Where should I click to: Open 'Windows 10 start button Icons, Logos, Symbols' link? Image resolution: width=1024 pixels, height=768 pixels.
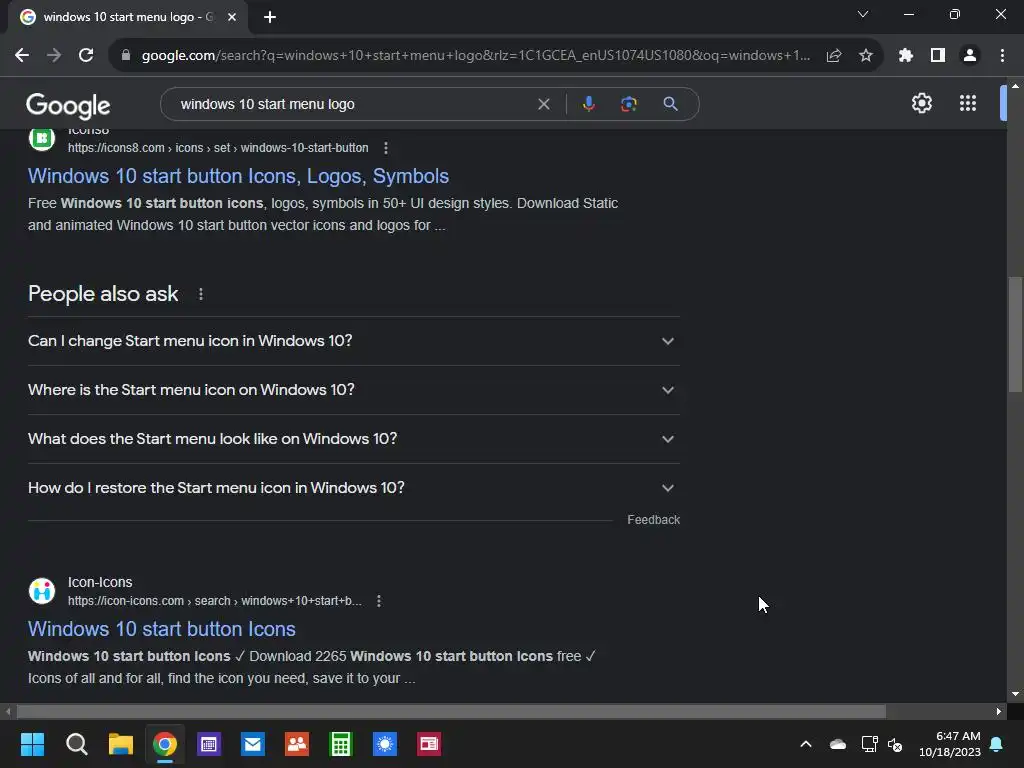click(238, 176)
